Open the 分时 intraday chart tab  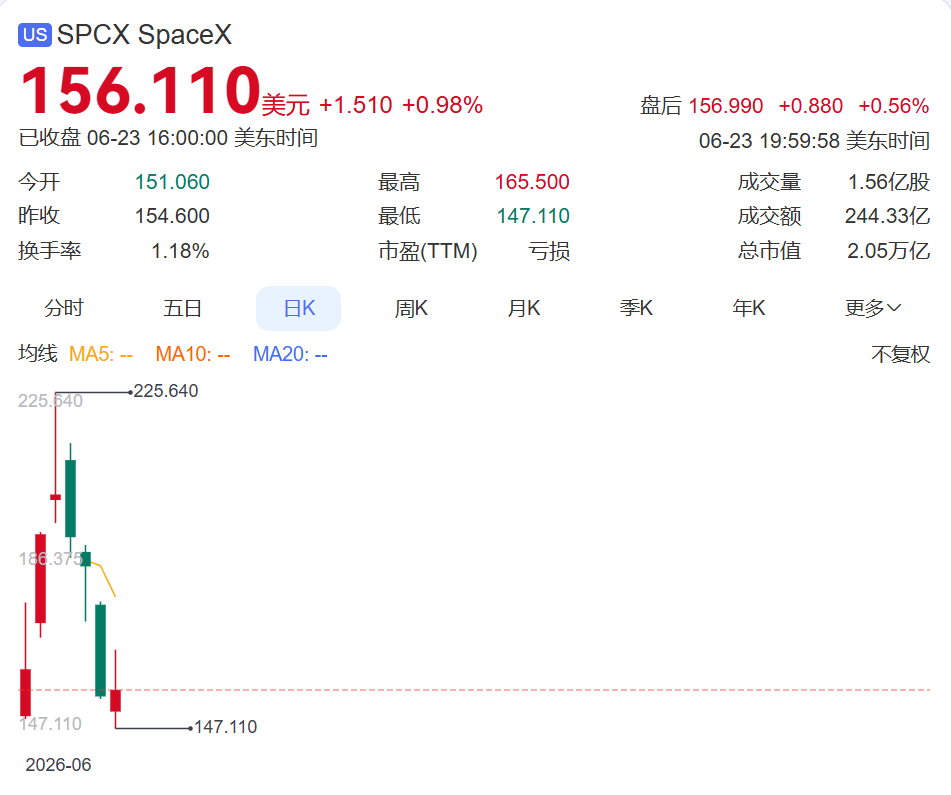point(64,308)
